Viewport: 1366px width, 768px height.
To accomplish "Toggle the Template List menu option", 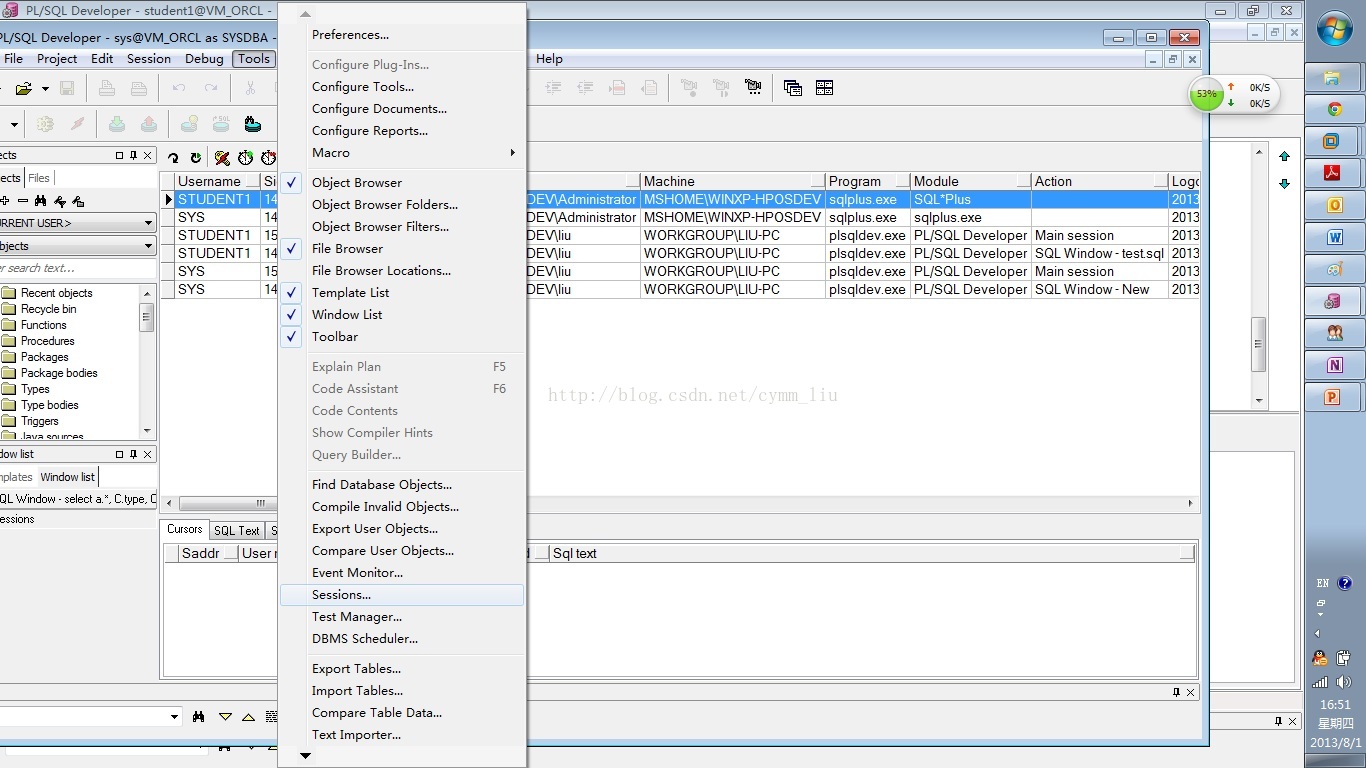I will [x=402, y=293].
